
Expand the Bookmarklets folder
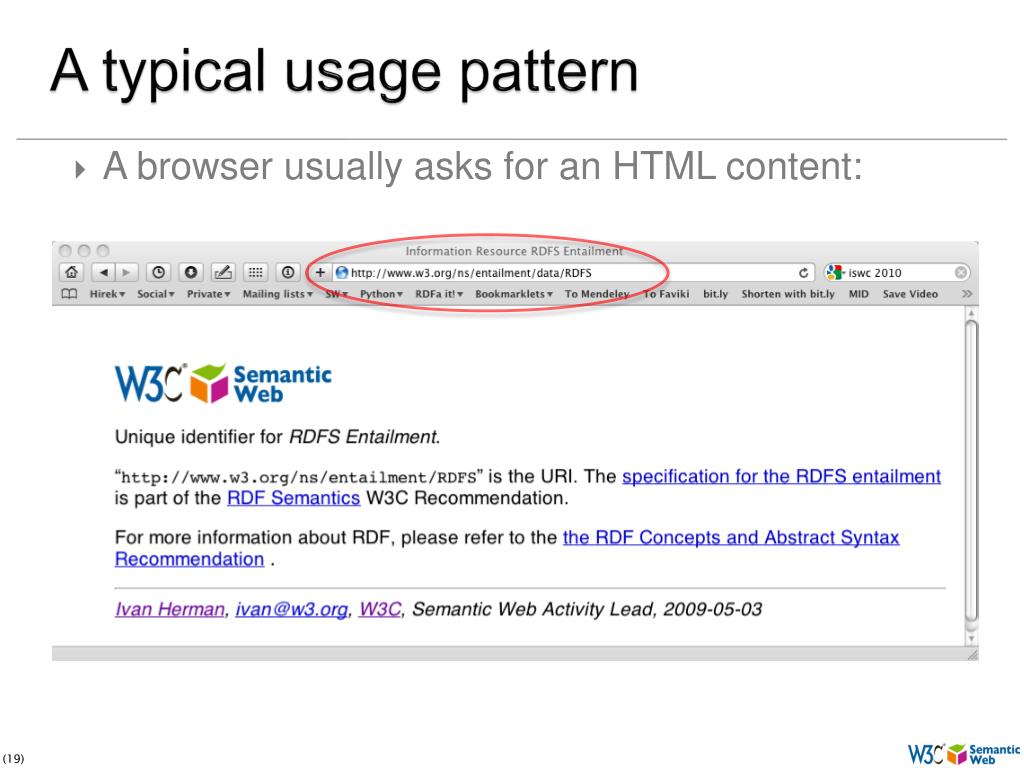click(514, 294)
